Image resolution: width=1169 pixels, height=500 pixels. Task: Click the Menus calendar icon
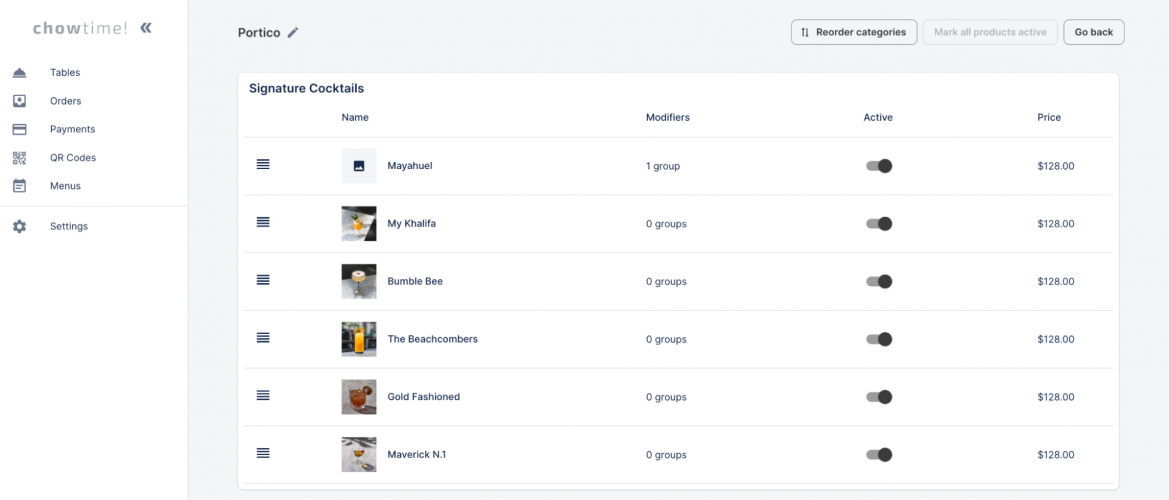pos(19,186)
